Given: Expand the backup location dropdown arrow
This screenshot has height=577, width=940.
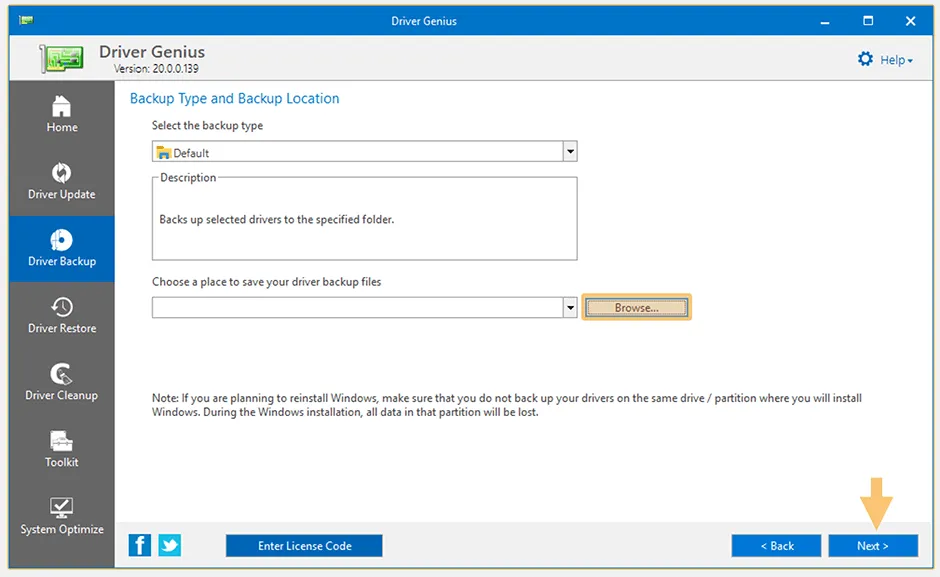Looking at the screenshot, I should pos(570,308).
